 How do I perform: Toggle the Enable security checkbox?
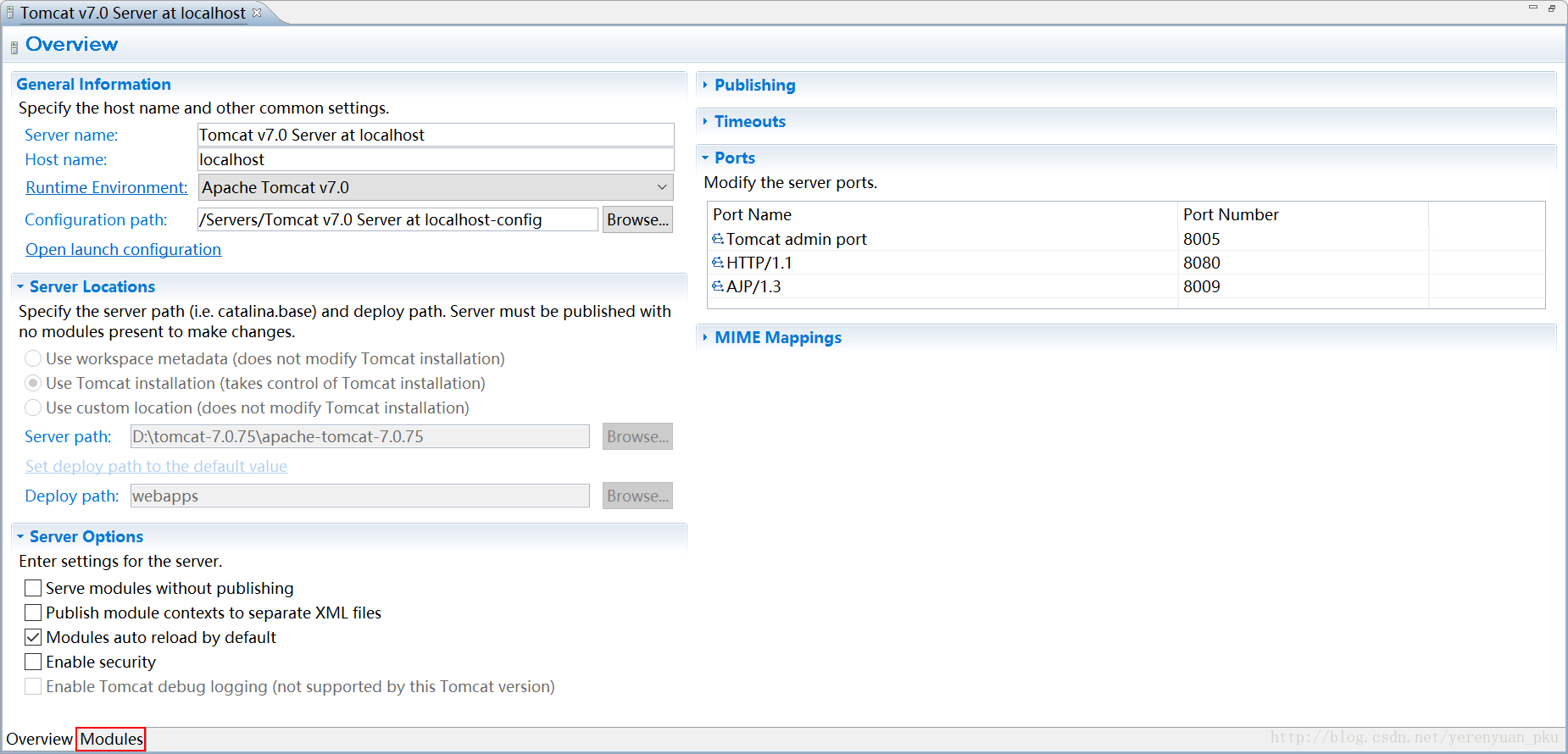[x=33, y=662]
